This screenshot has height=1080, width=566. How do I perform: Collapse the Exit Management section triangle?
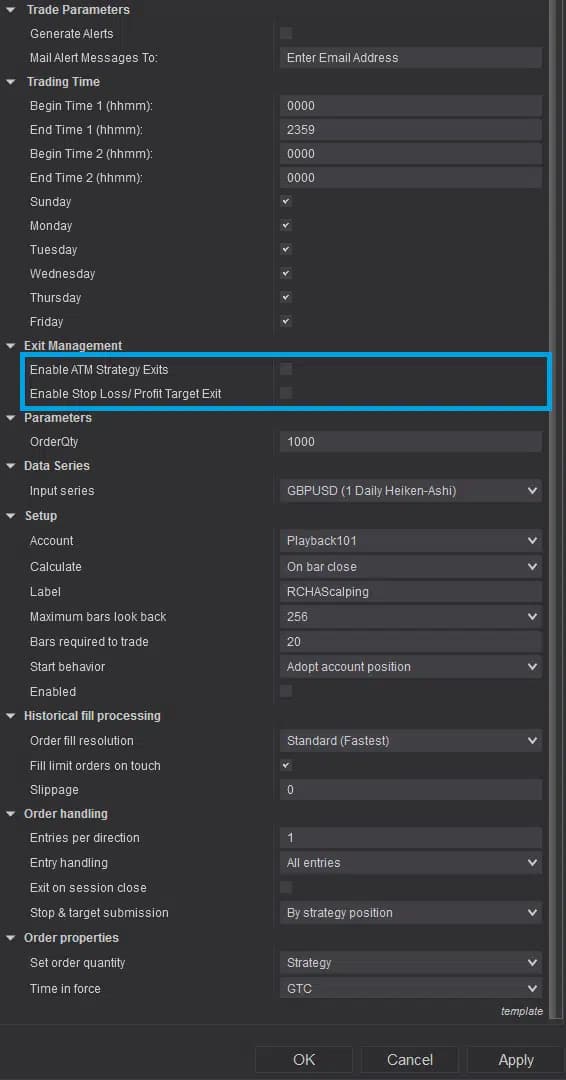click(11, 346)
